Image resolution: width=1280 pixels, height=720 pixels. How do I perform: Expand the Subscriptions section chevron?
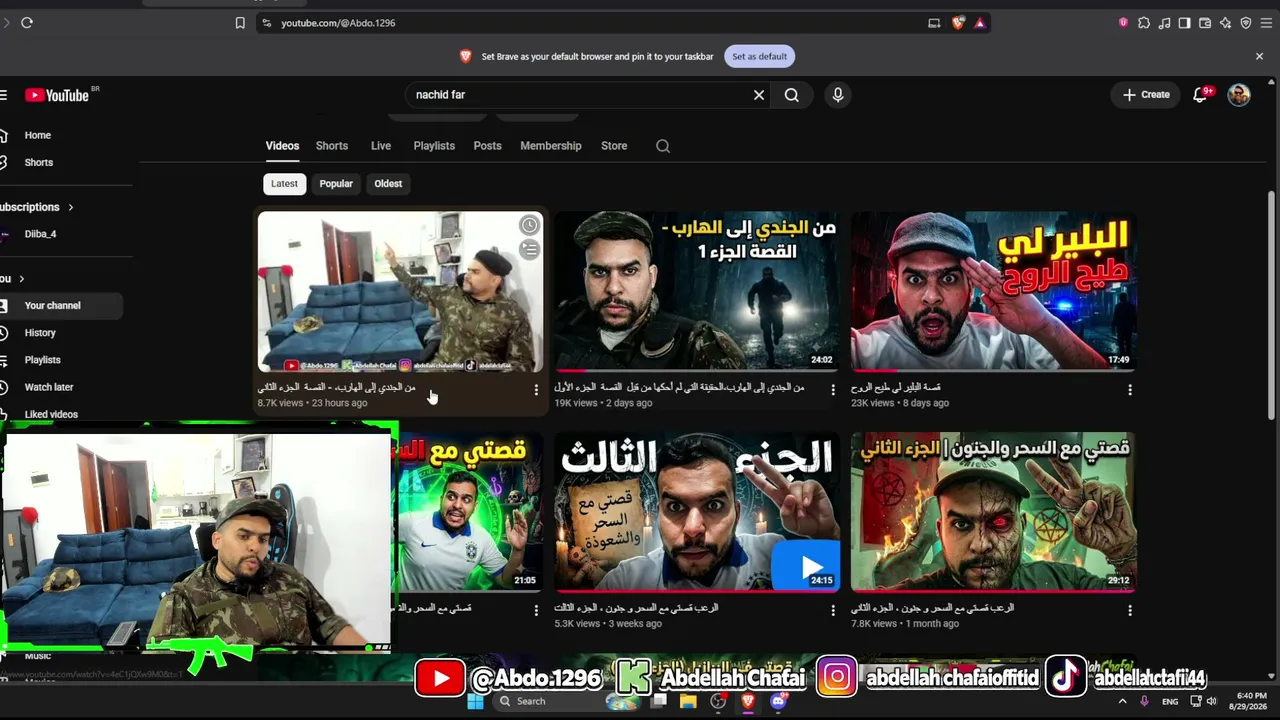pos(71,207)
